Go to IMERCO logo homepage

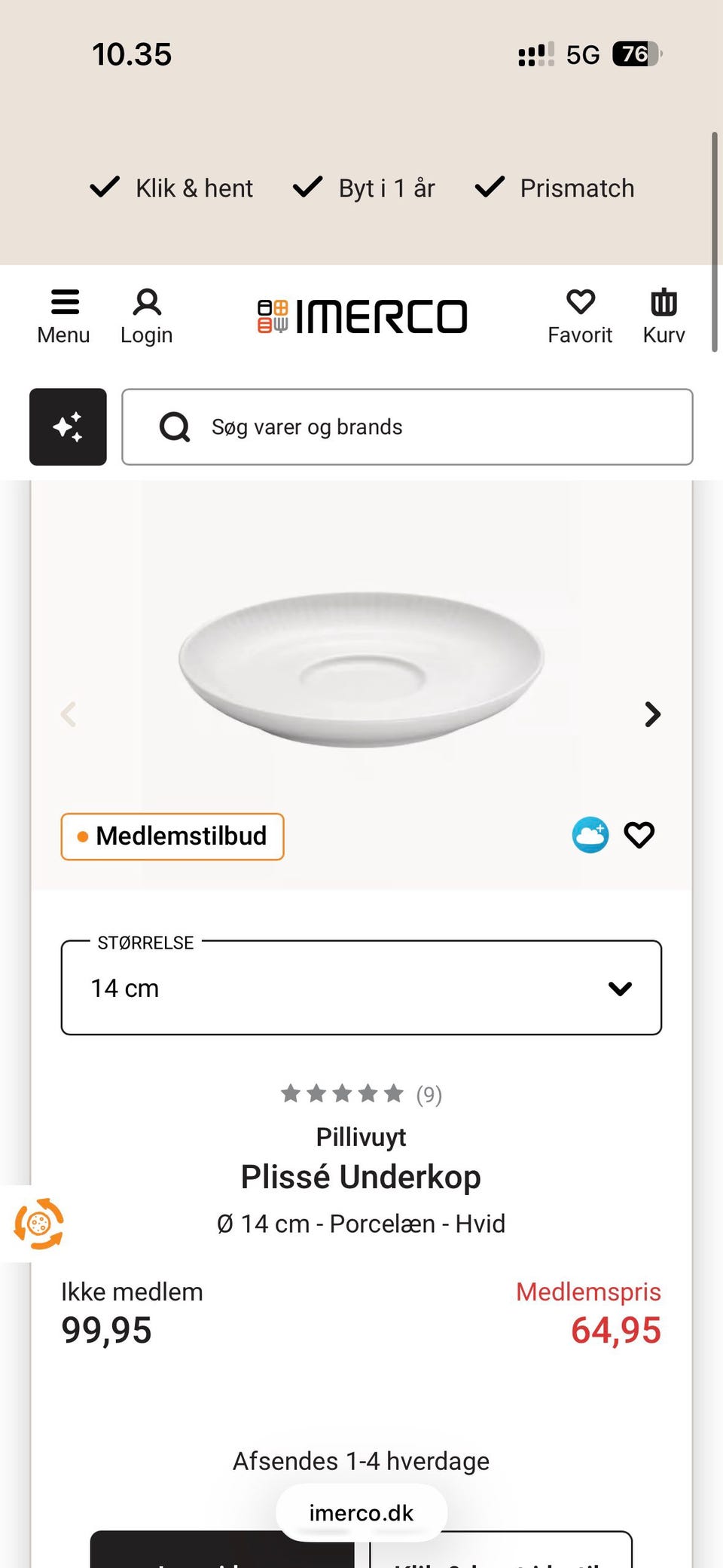click(362, 316)
